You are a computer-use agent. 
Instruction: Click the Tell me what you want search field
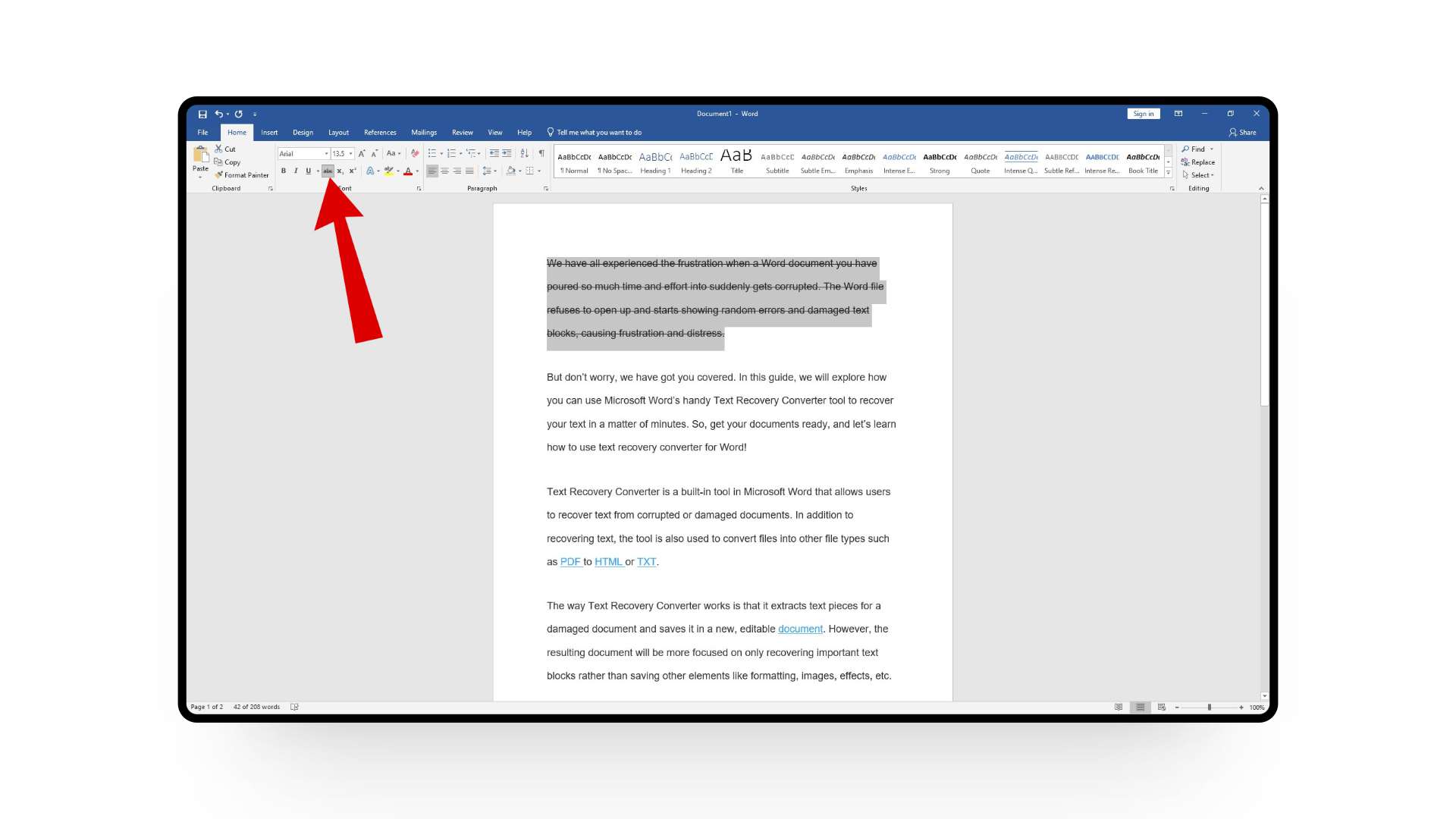pos(598,133)
